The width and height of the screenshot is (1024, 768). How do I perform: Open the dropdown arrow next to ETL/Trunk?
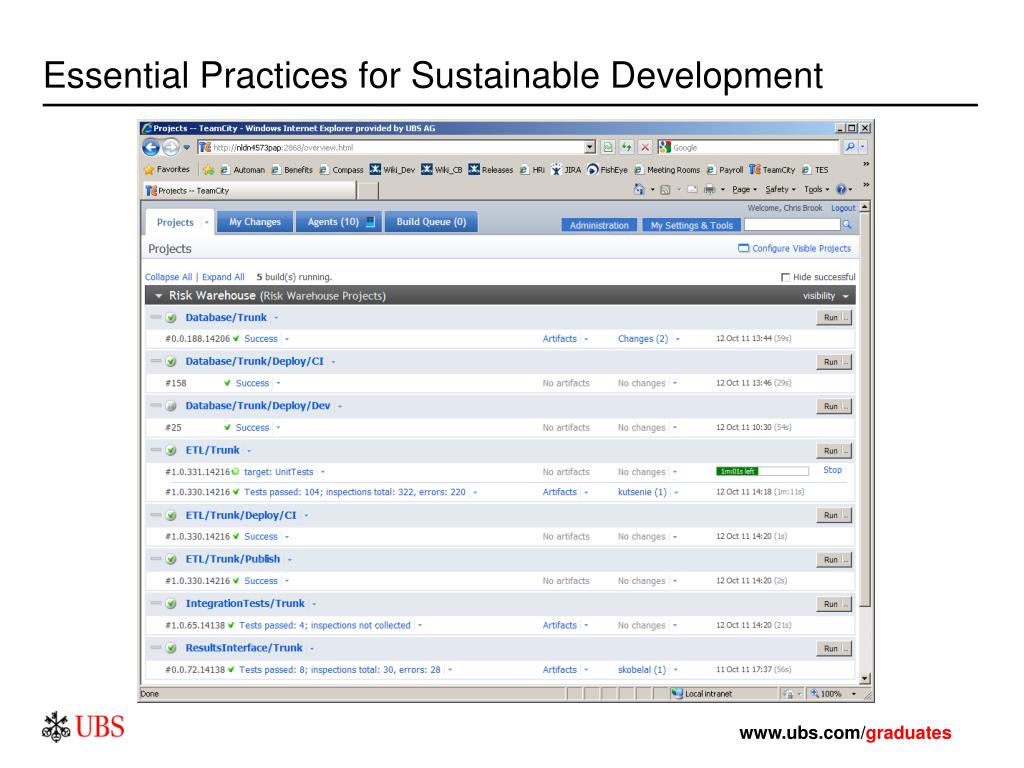pyautogui.click(x=249, y=451)
